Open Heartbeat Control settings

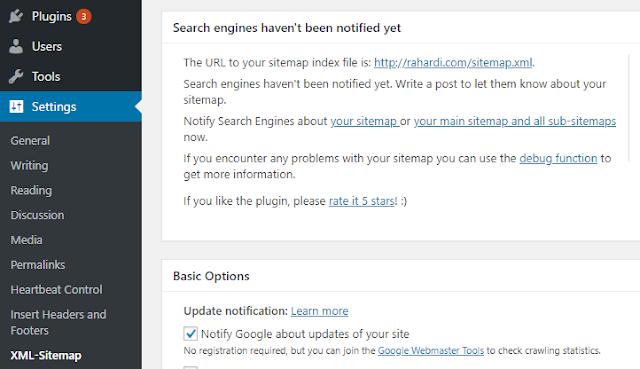pyautogui.click(x=56, y=290)
